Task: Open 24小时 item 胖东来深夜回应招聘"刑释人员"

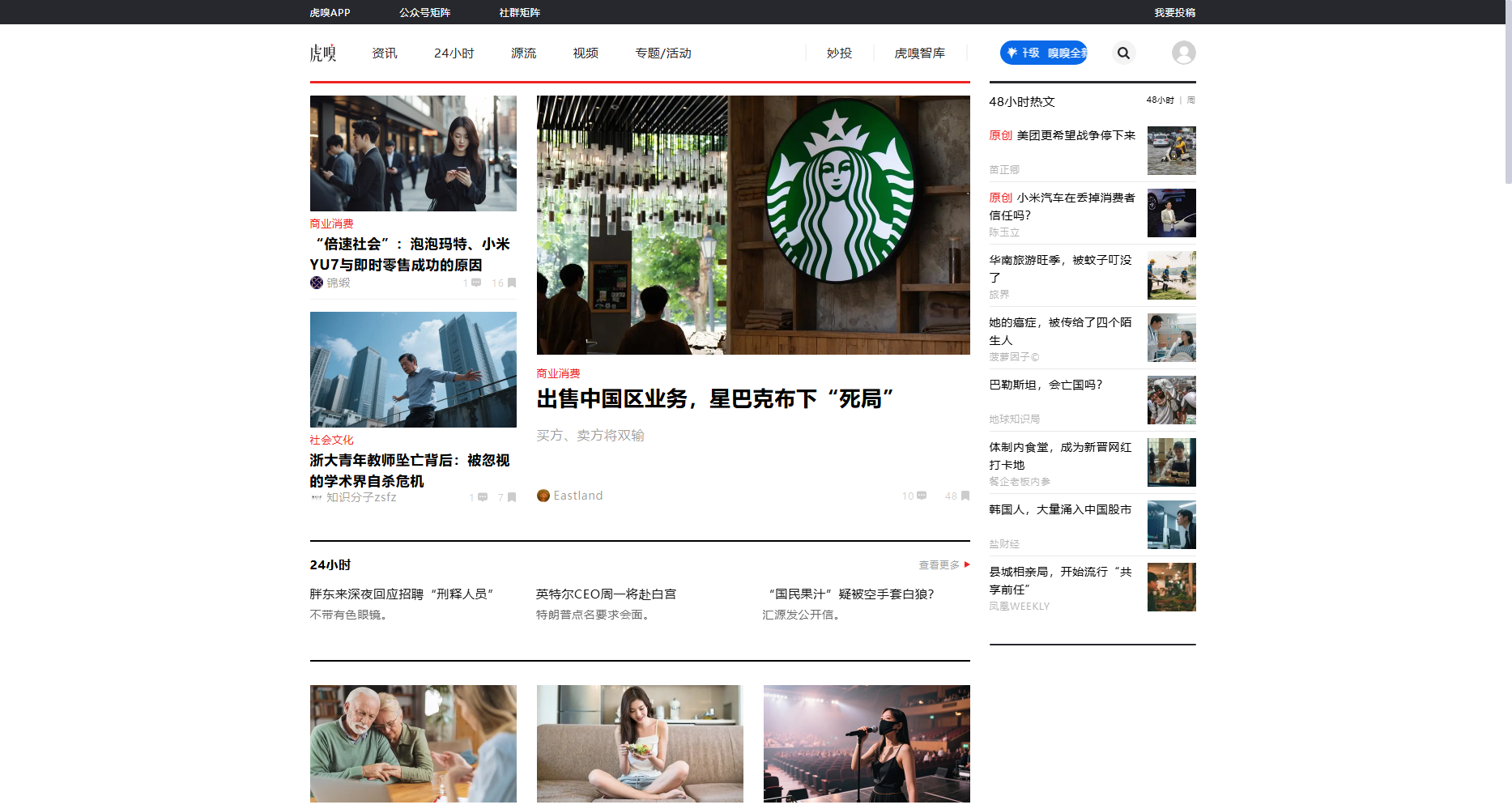Action: 402,594
